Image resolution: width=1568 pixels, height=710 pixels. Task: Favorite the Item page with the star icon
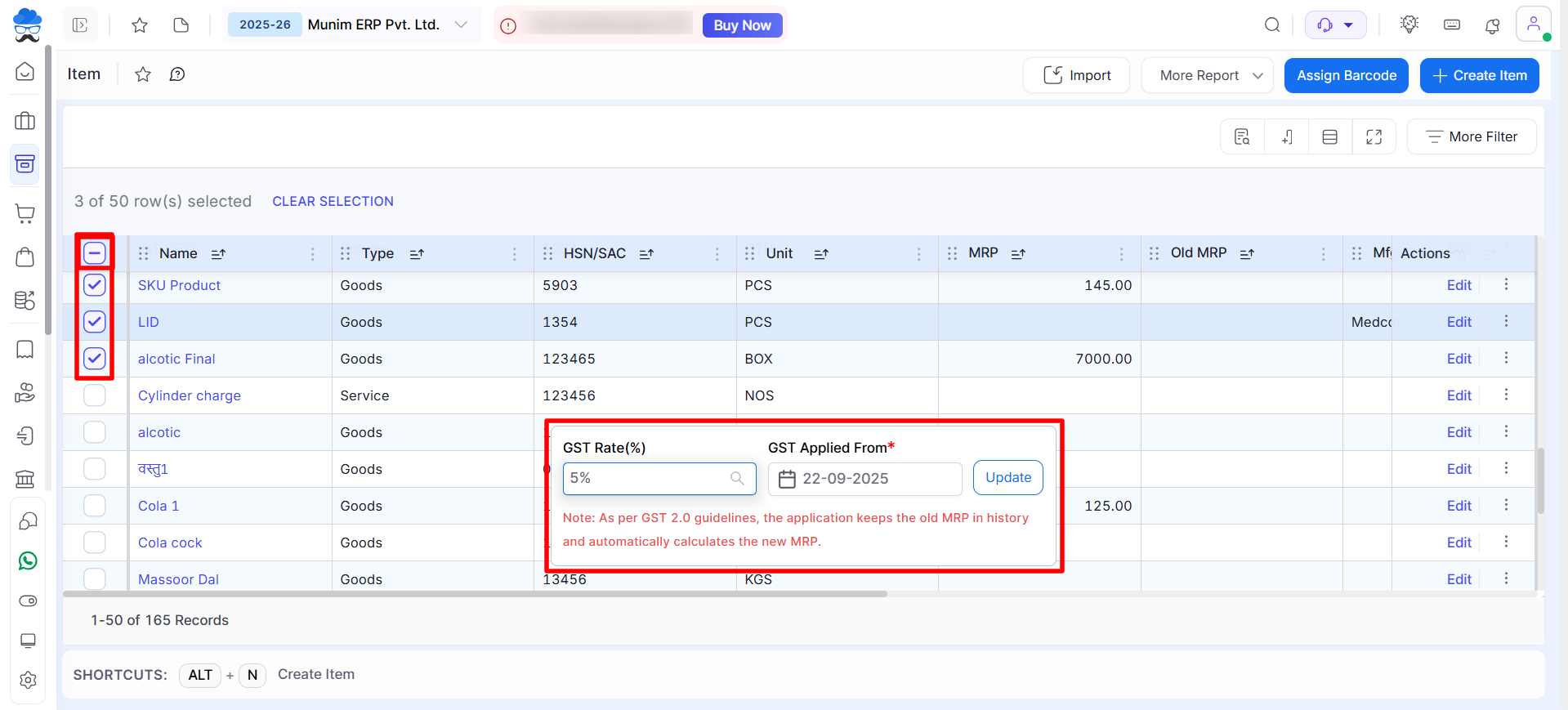[x=143, y=74]
